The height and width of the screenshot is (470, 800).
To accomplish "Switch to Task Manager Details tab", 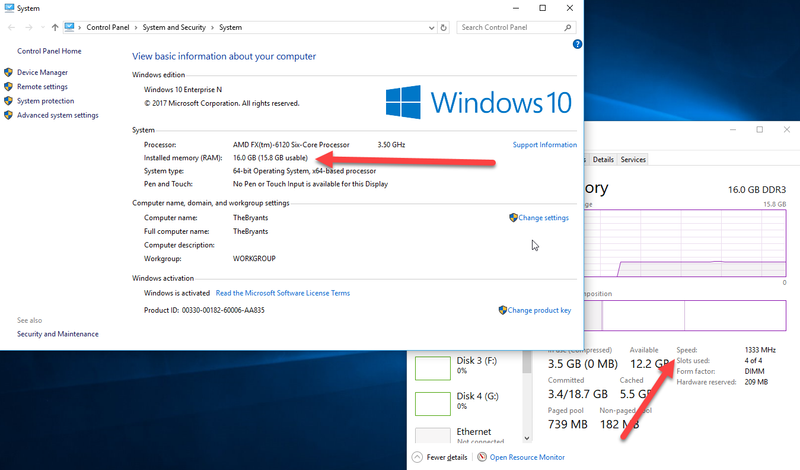I will point(603,159).
